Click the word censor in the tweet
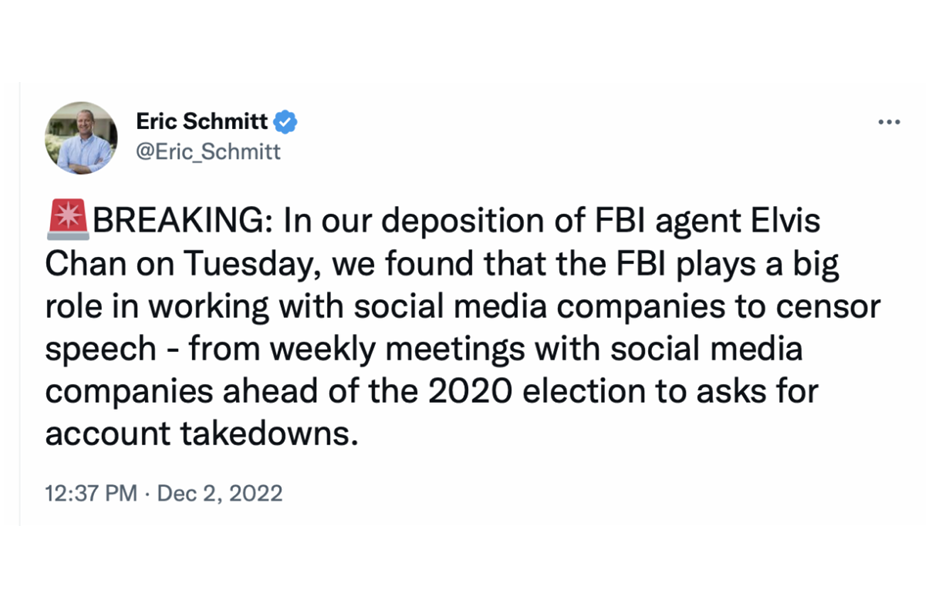 click(x=828, y=308)
